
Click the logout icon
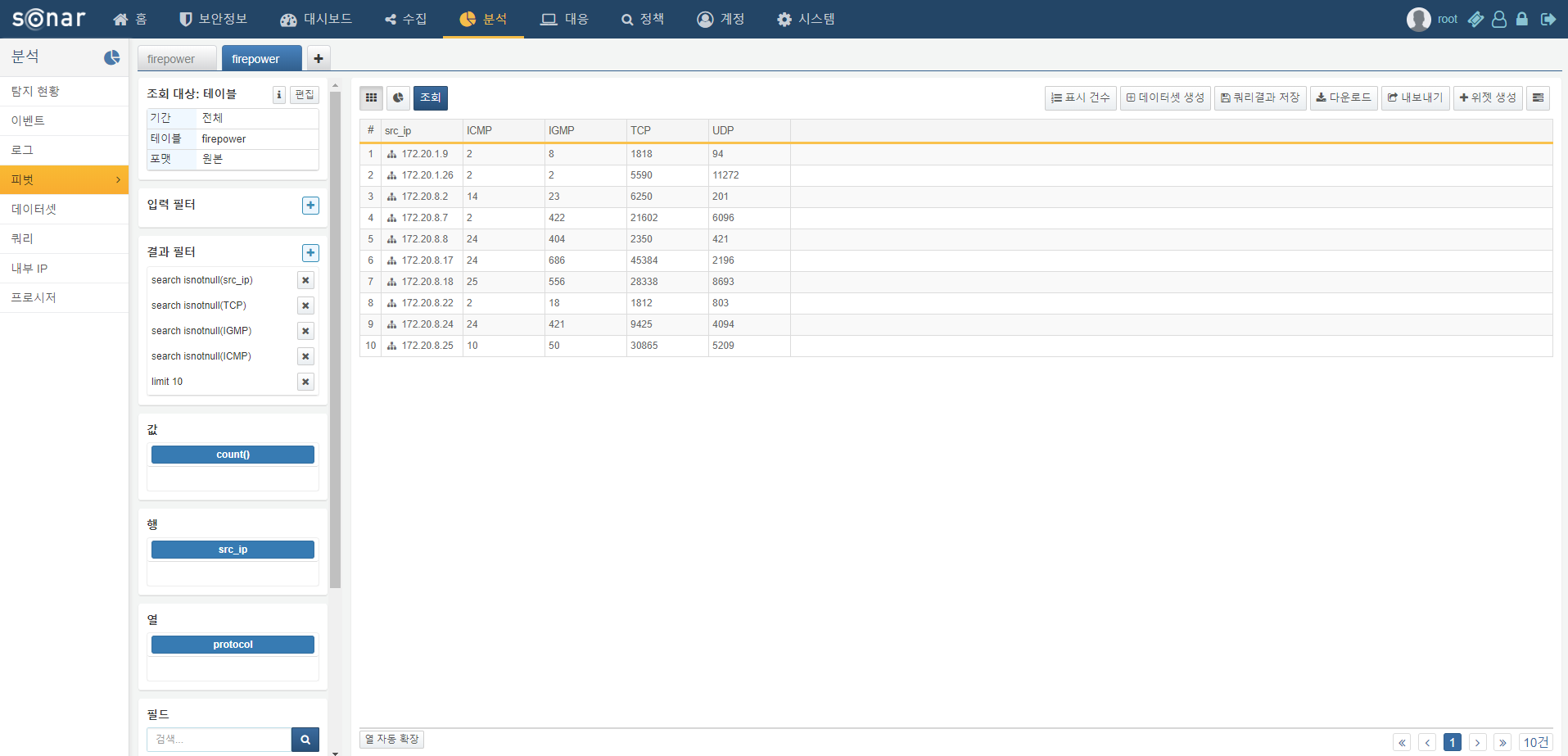(x=1548, y=19)
